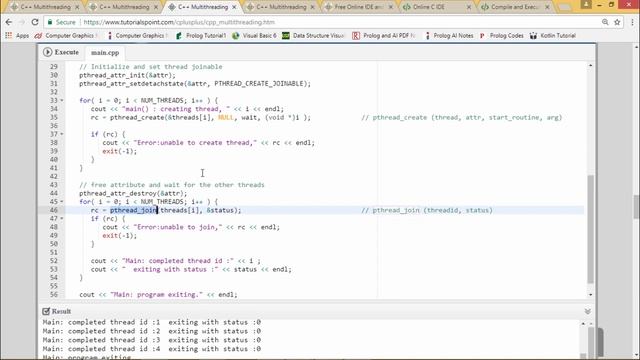Click the page vertical scrollbar on right
Screen dimensions: 640x360
(636, 207)
